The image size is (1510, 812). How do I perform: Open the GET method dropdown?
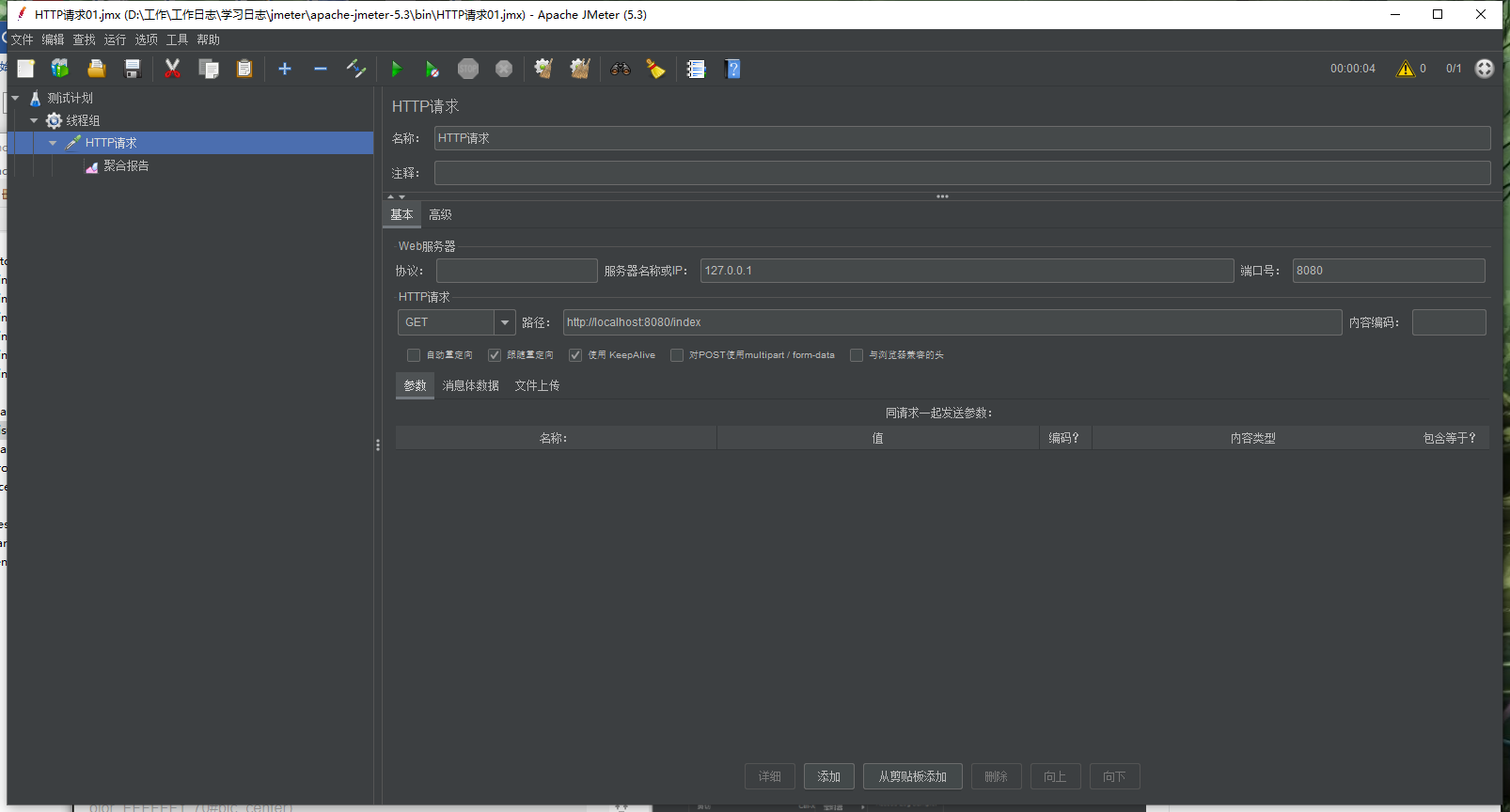click(505, 322)
